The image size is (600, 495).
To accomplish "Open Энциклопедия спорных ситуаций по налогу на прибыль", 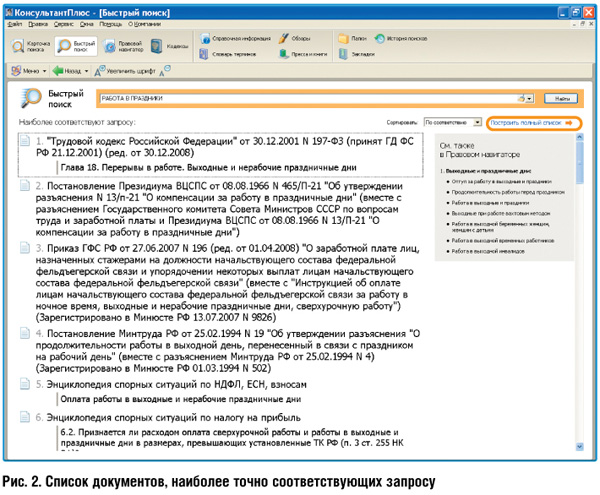I will click(x=173, y=417).
